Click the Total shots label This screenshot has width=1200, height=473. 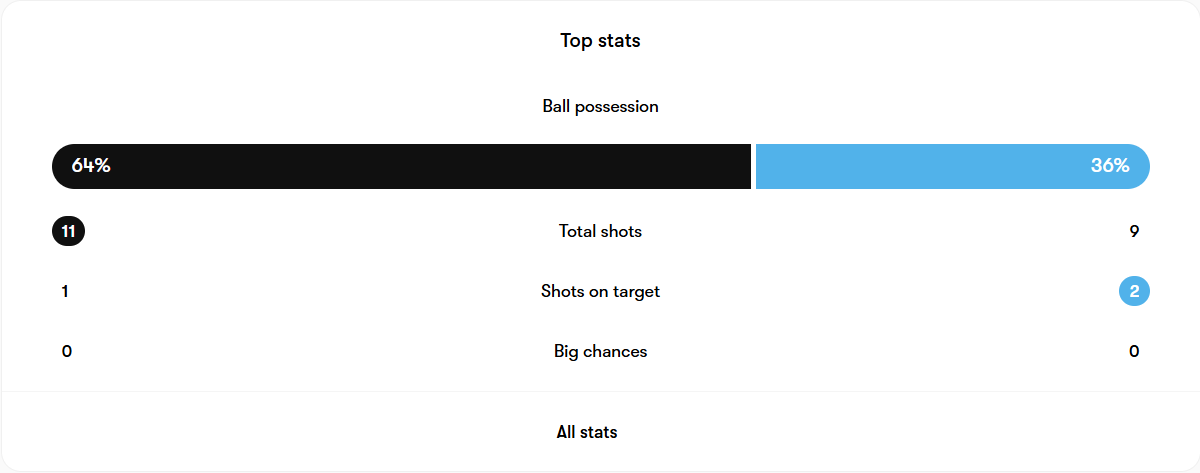coord(600,231)
